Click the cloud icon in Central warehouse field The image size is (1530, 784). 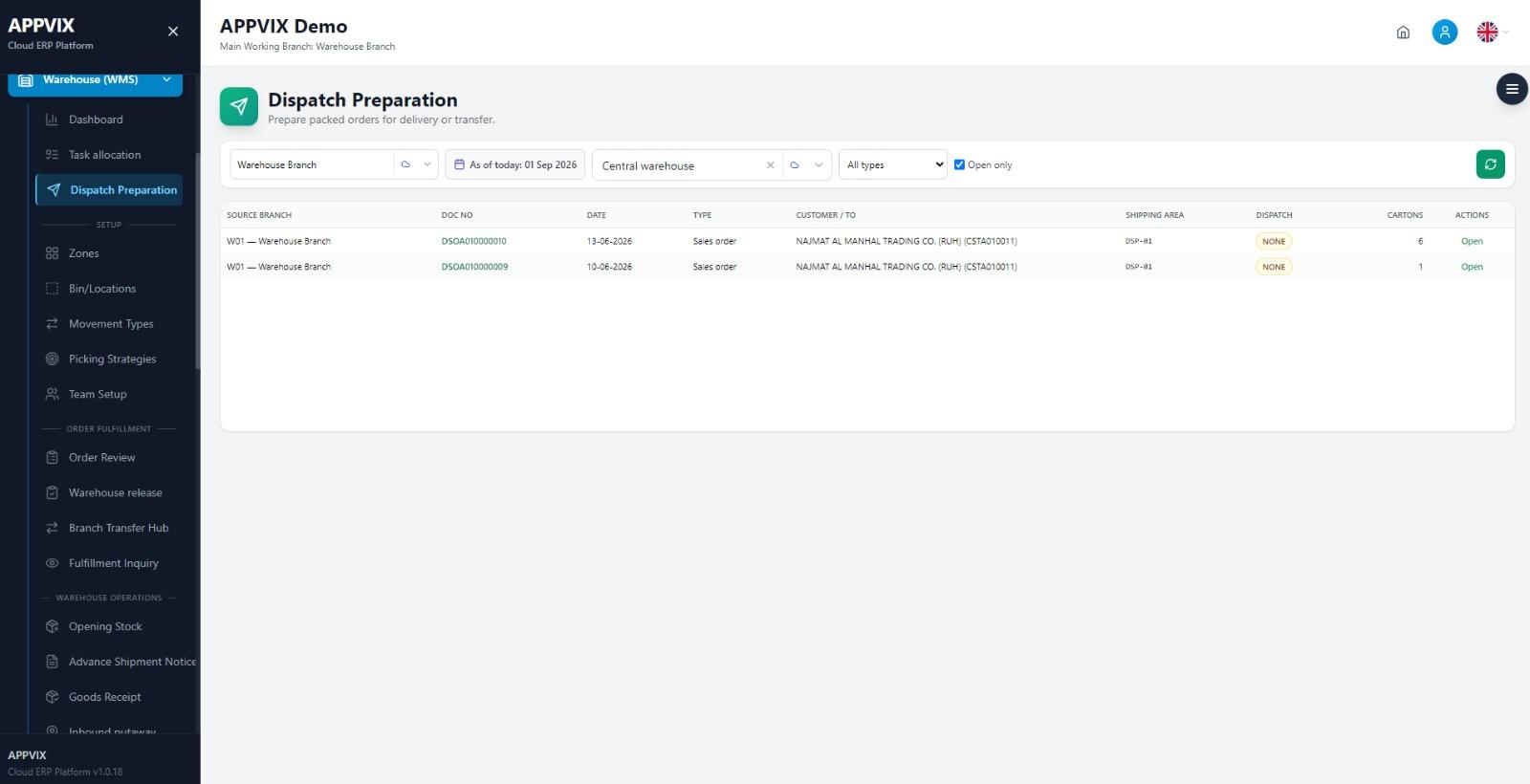pyautogui.click(x=795, y=165)
